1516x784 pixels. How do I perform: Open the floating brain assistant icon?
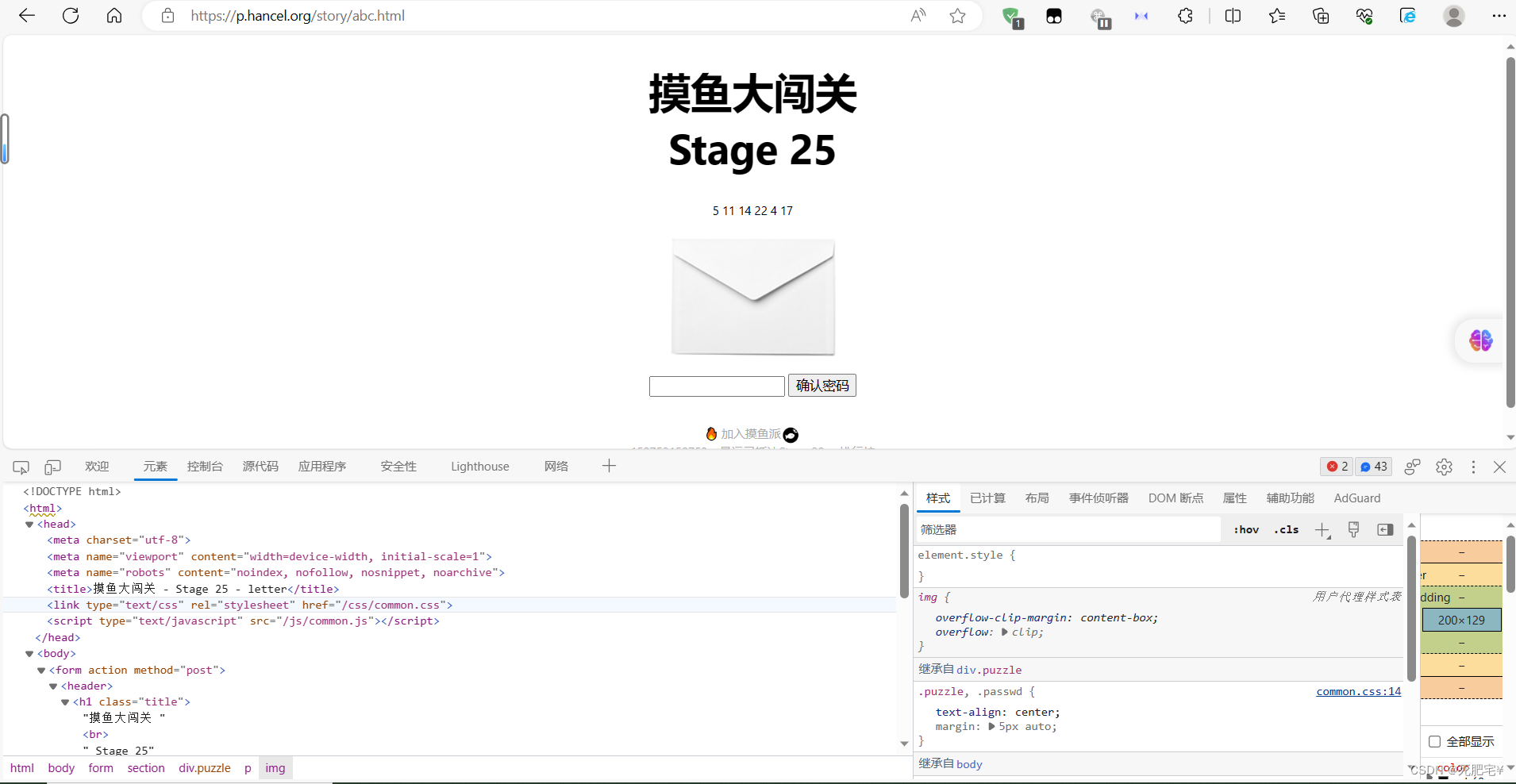[1480, 340]
